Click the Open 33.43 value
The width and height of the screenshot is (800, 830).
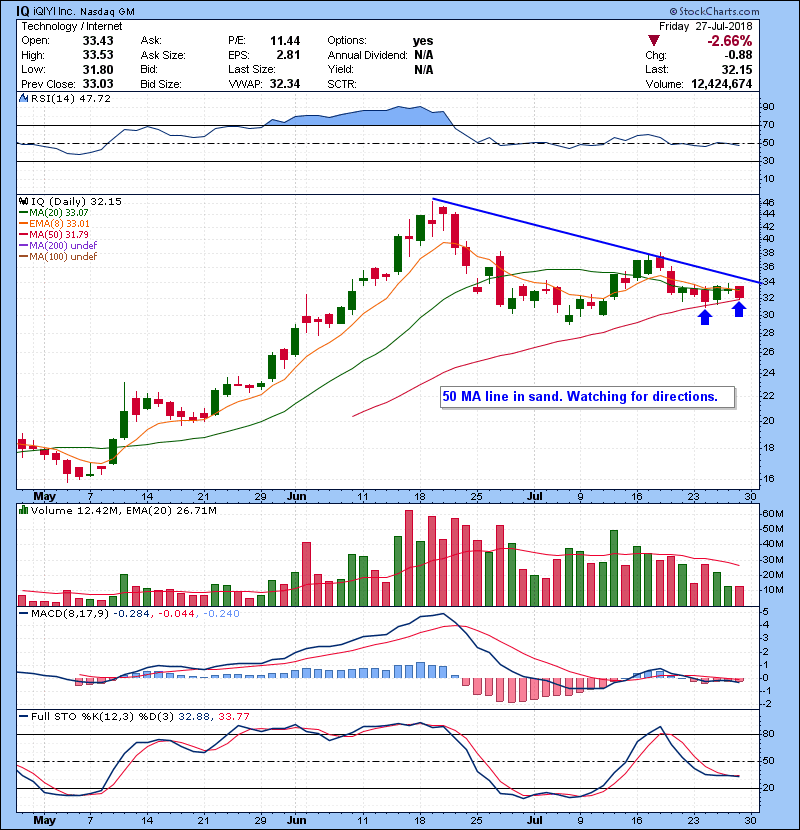tap(98, 41)
